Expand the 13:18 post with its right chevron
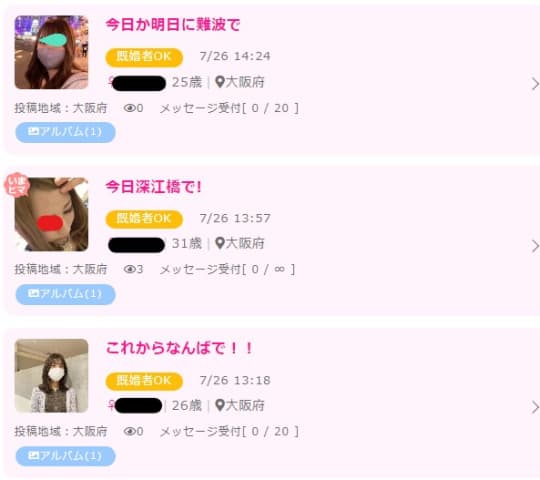Viewport: 540px width, 480px height. click(535, 407)
